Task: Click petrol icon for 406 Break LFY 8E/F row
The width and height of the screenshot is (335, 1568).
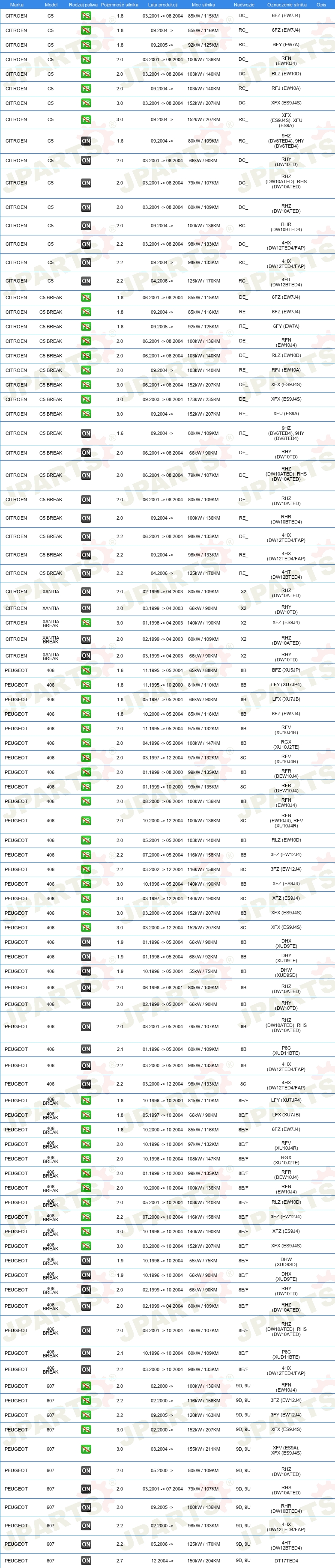Action: click(86, 1101)
